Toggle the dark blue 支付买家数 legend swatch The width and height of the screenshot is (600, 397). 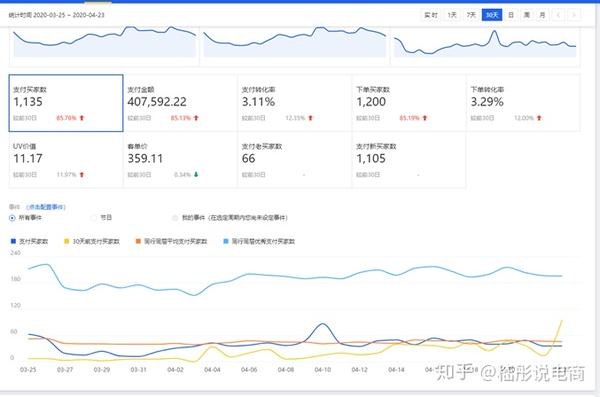point(13,241)
